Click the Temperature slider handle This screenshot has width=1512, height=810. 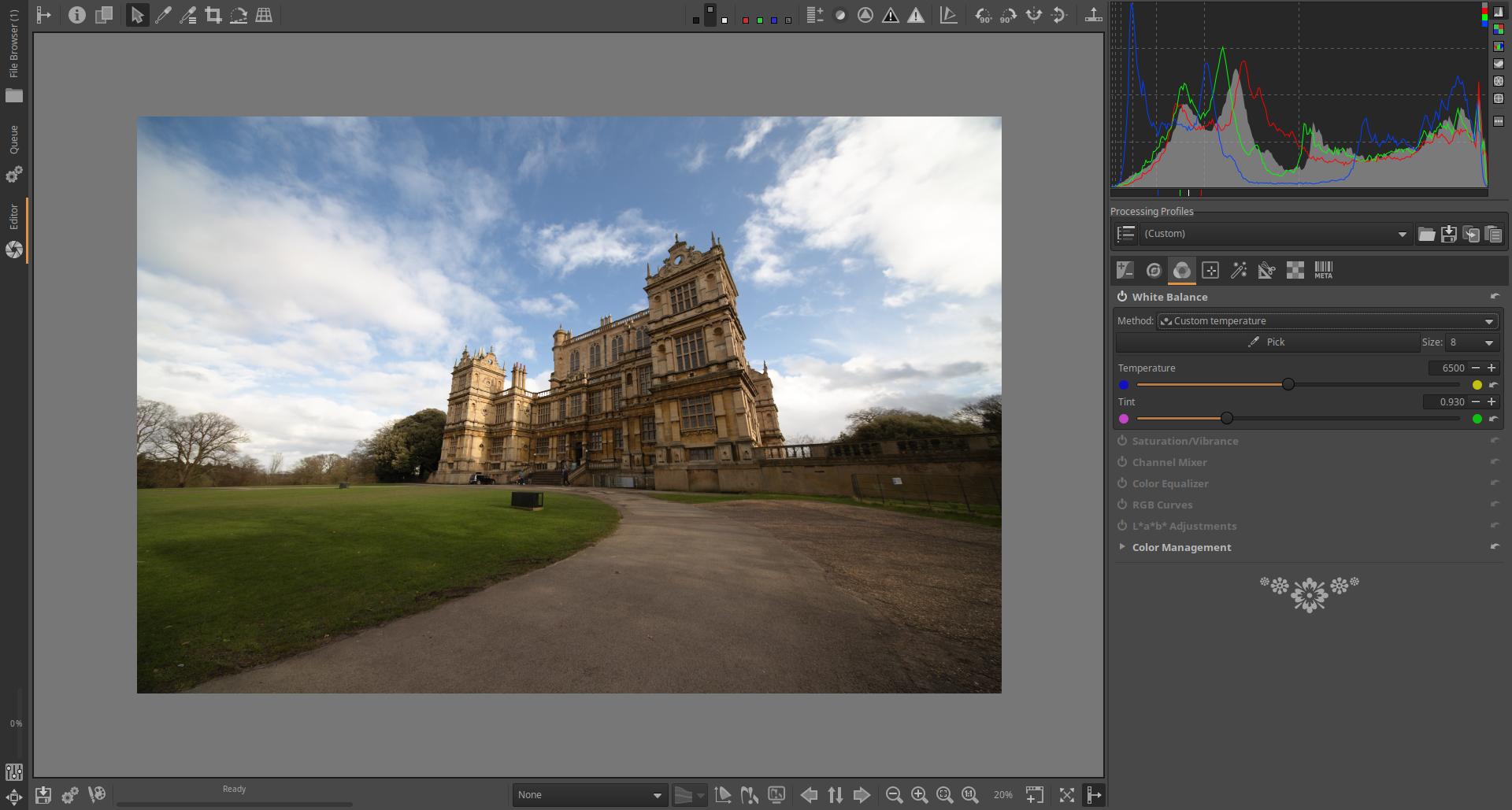pyautogui.click(x=1288, y=385)
